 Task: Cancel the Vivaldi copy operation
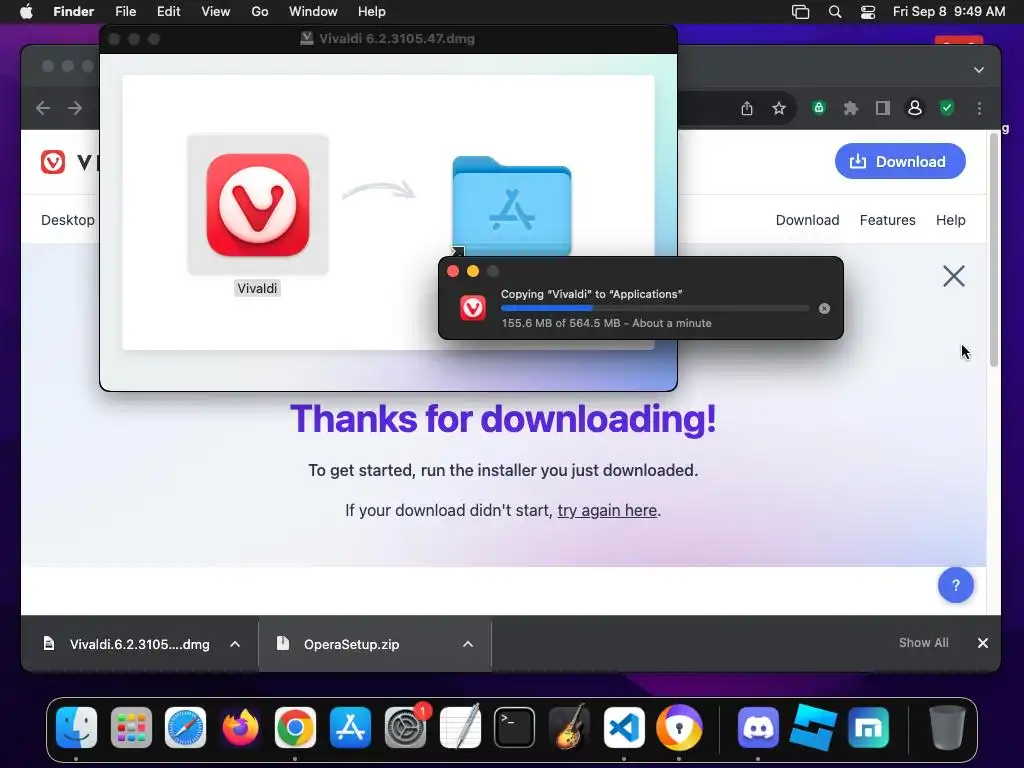[x=824, y=308]
